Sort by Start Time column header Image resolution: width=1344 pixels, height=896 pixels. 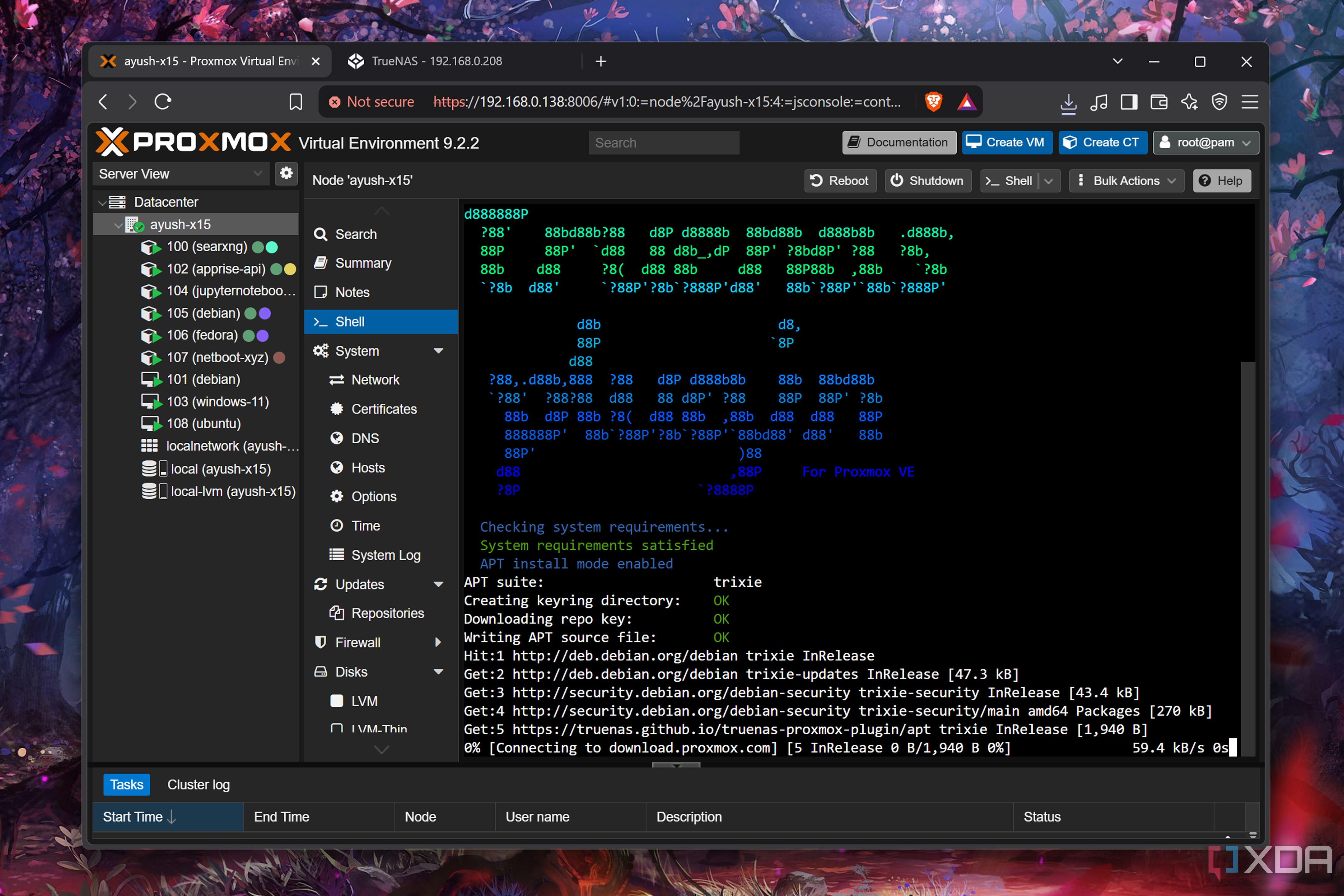click(168, 817)
